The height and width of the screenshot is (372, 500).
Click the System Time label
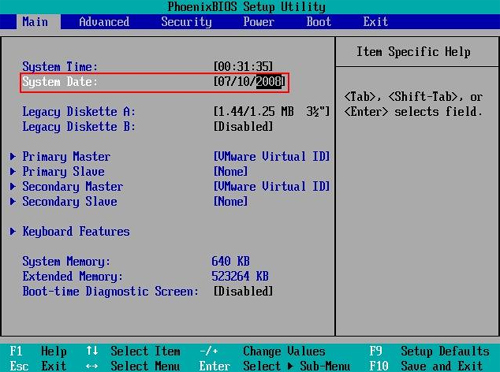point(60,66)
